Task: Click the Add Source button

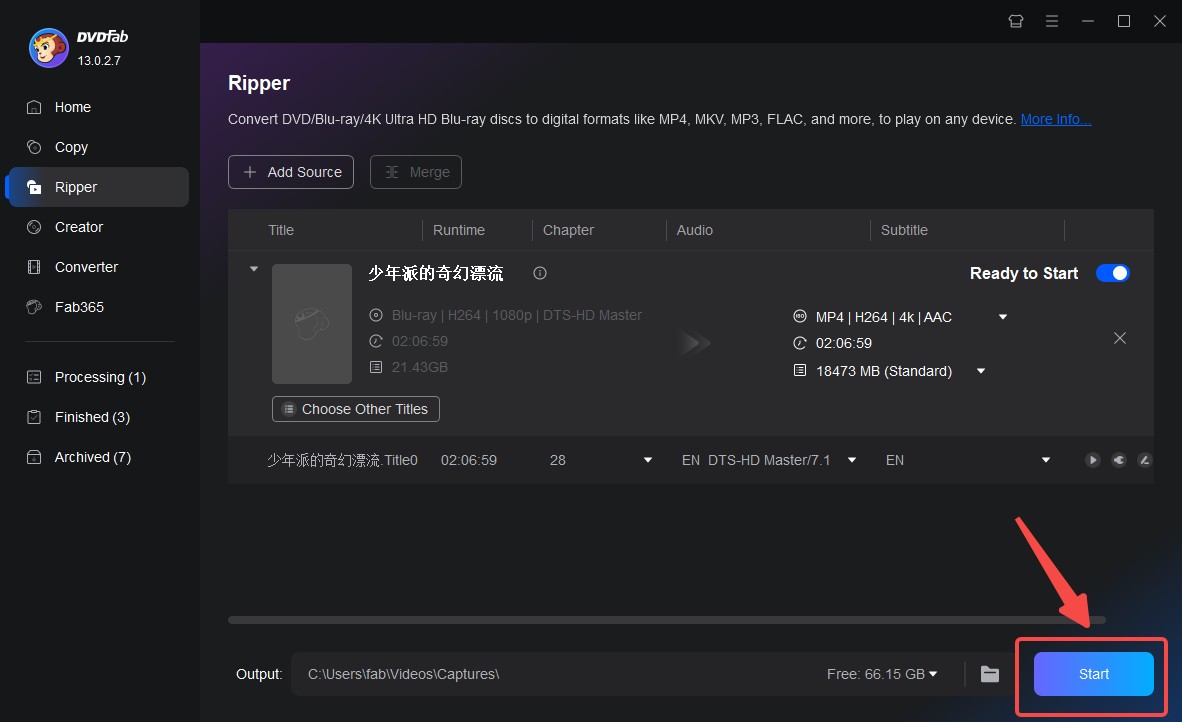Action: [x=291, y=172]
